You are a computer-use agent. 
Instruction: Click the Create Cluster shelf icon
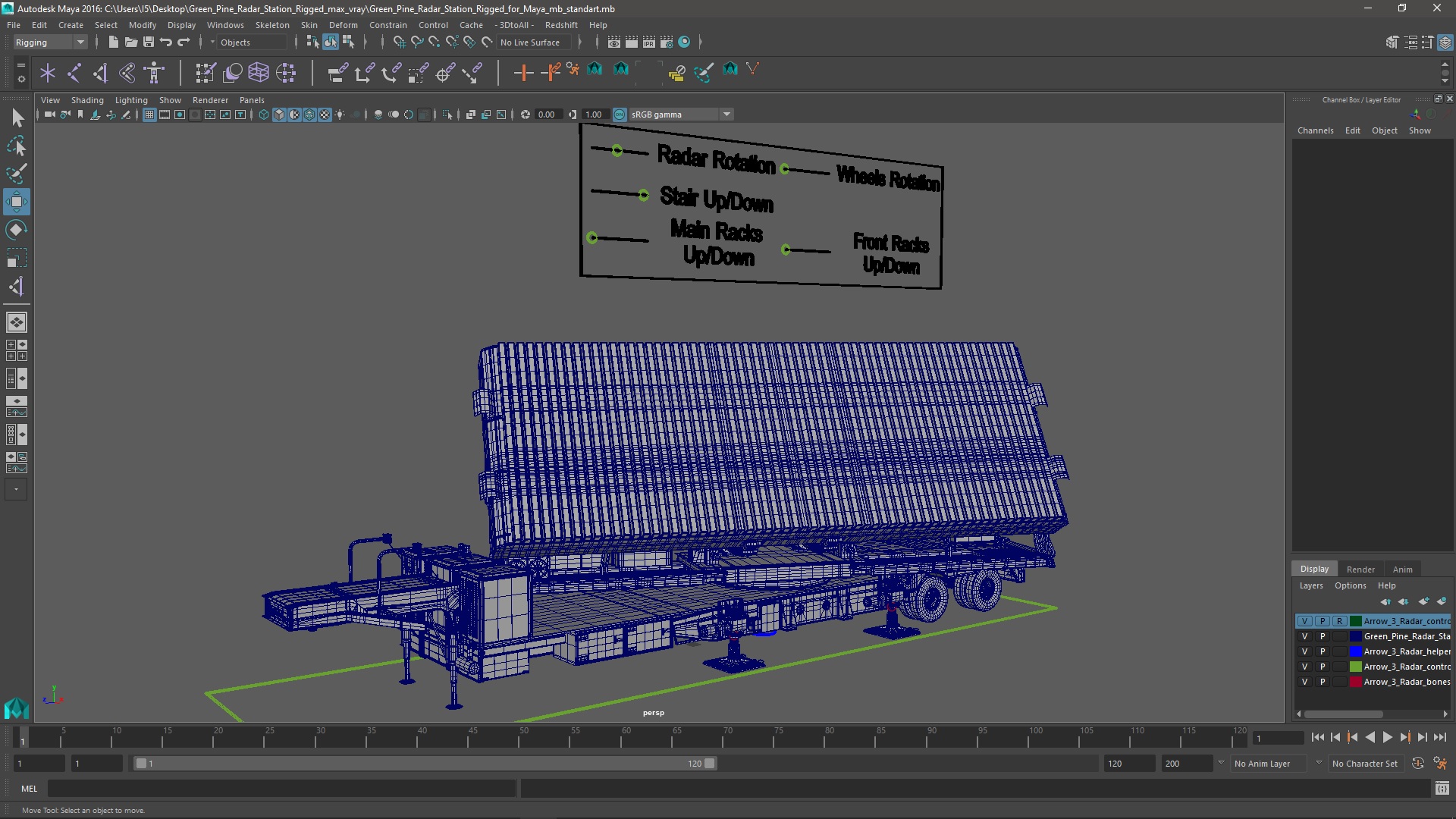point(286,73)
